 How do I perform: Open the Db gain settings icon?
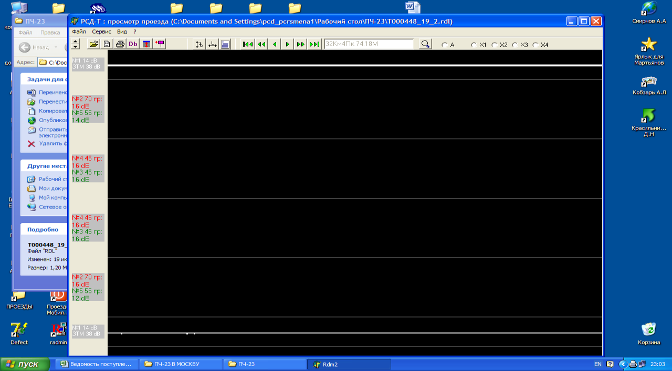point(133,44)
